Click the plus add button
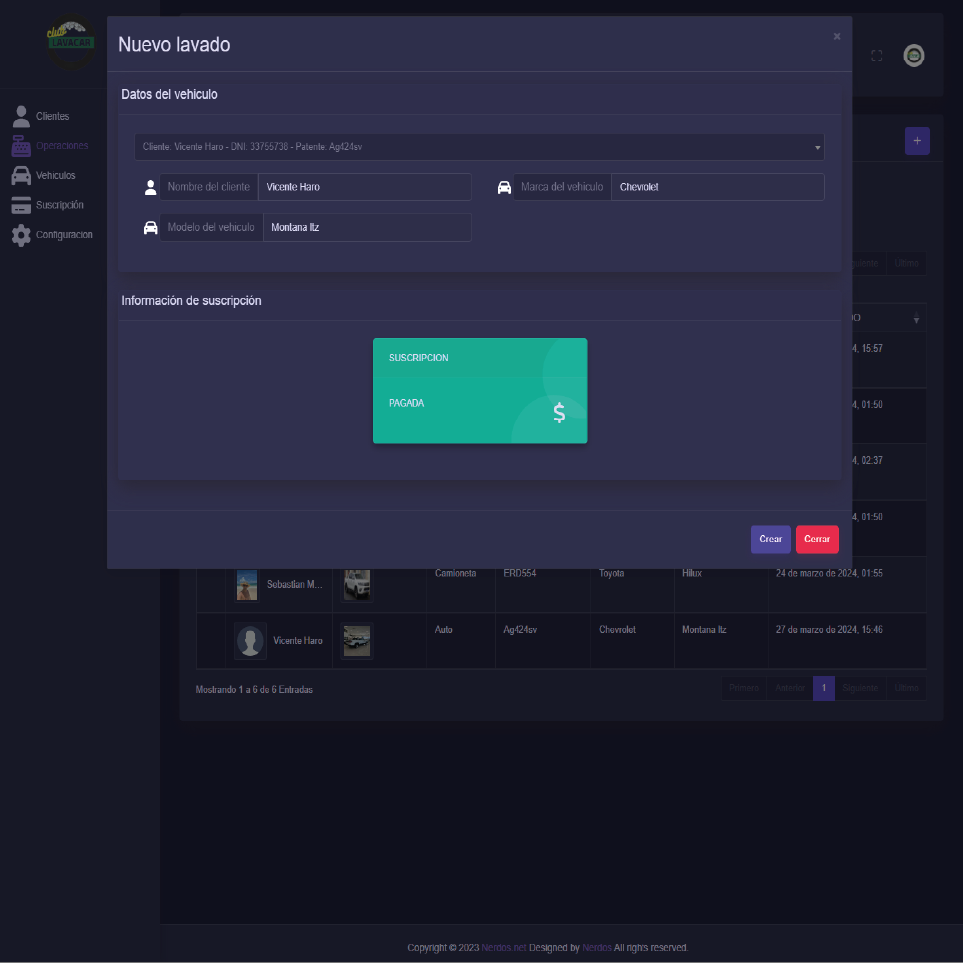 (917, 141)
